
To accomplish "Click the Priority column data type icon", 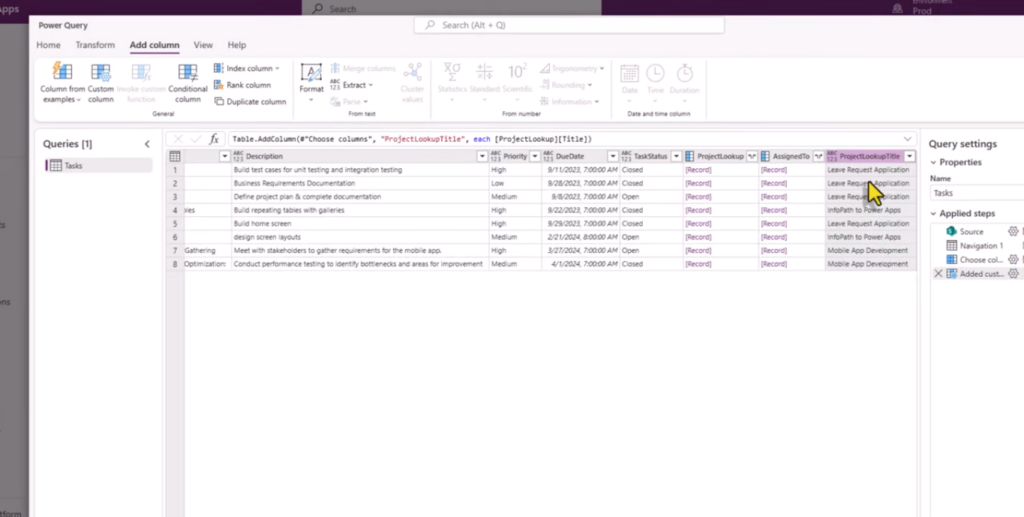I will pos(496,156).
